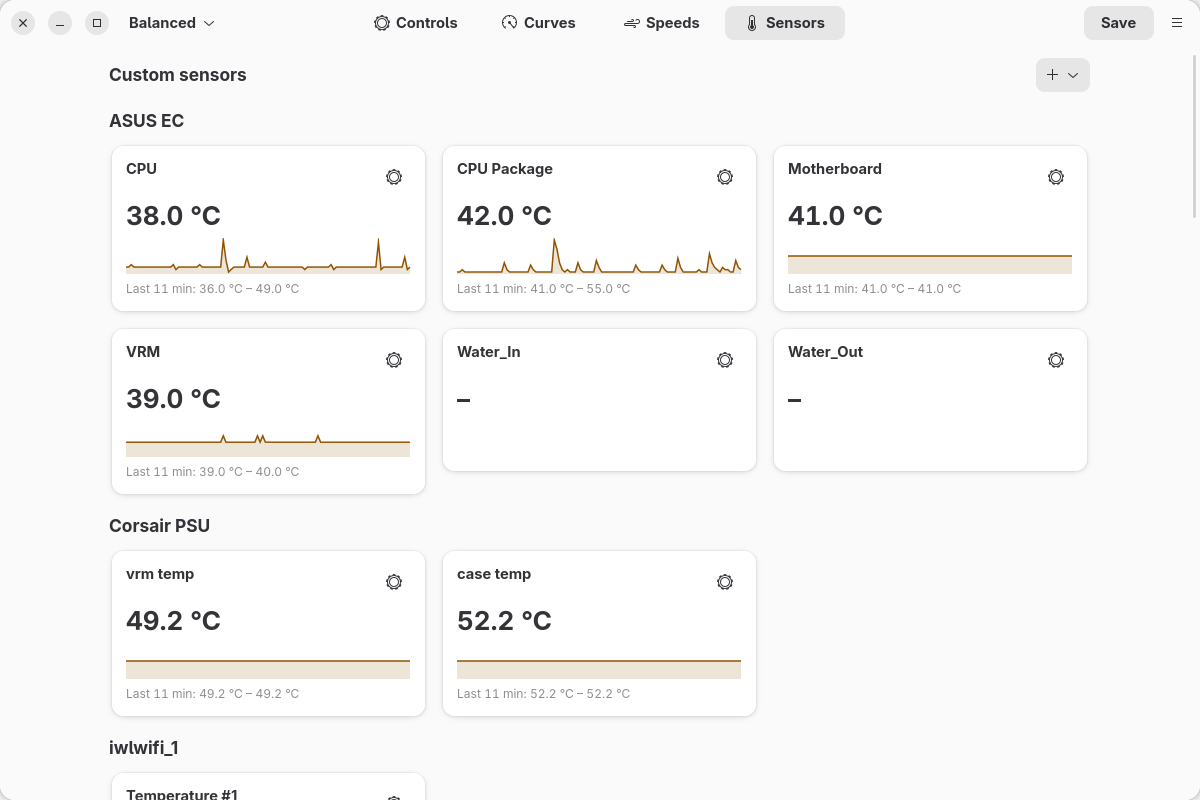The width and height of the screenshot is (1200, 800).
Task: Click the Corsair PSU section heading
Action: click(x=159, y=526)
